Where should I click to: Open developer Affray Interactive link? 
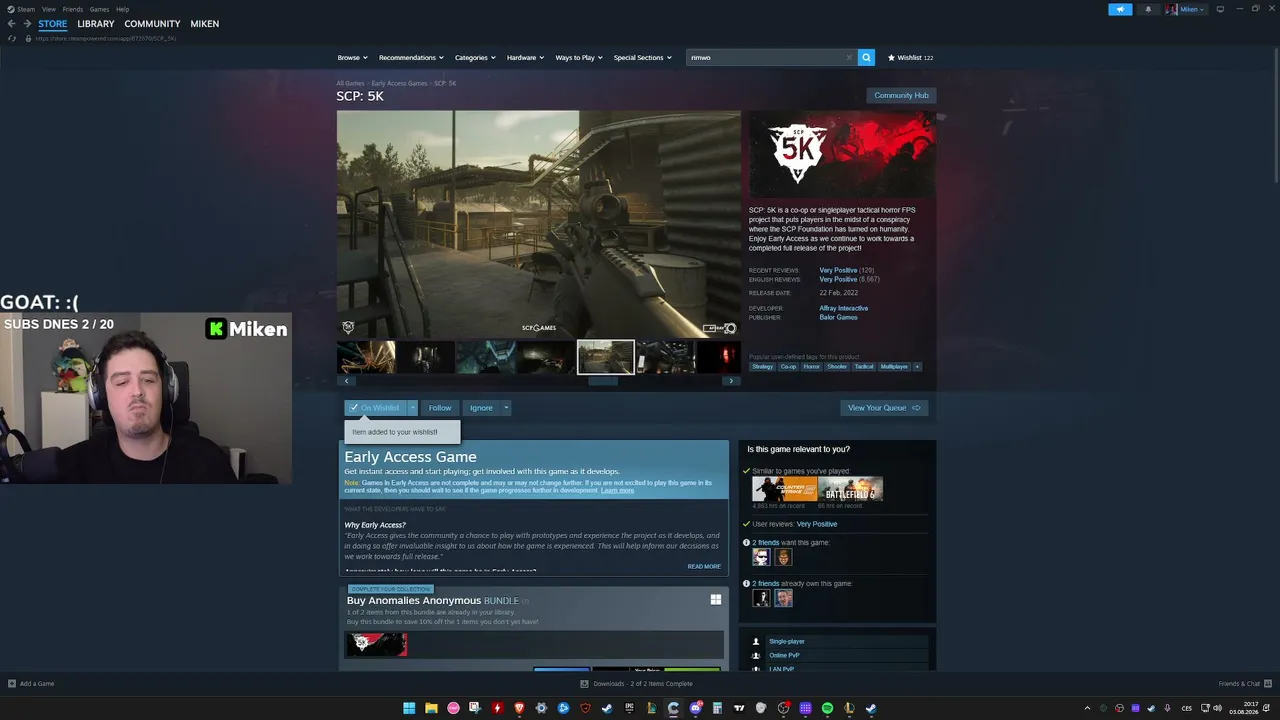844,308
